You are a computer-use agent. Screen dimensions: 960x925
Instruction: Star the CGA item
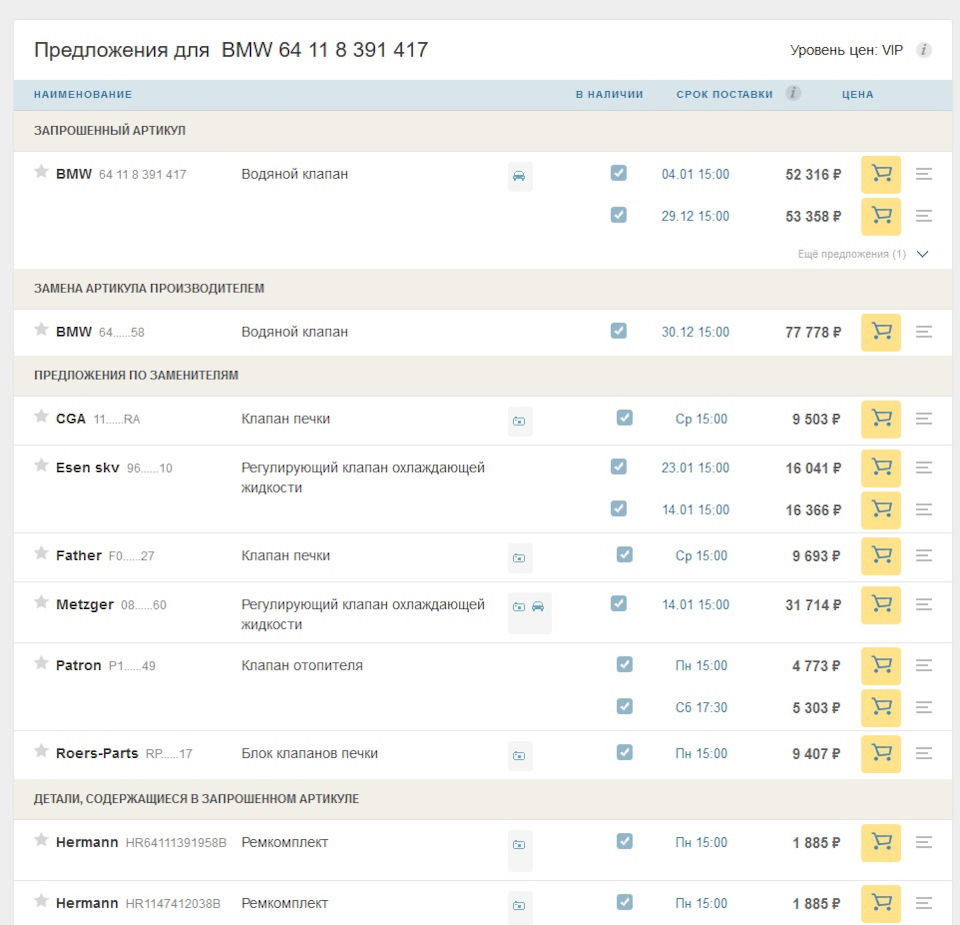(41, 416)
